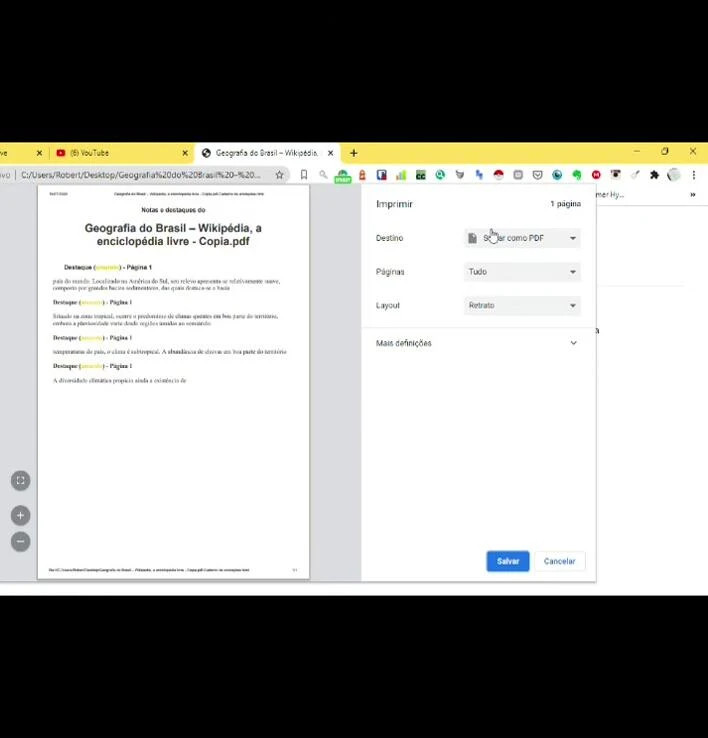
Task: Click the Pocket extension icon
Action: 538,175
